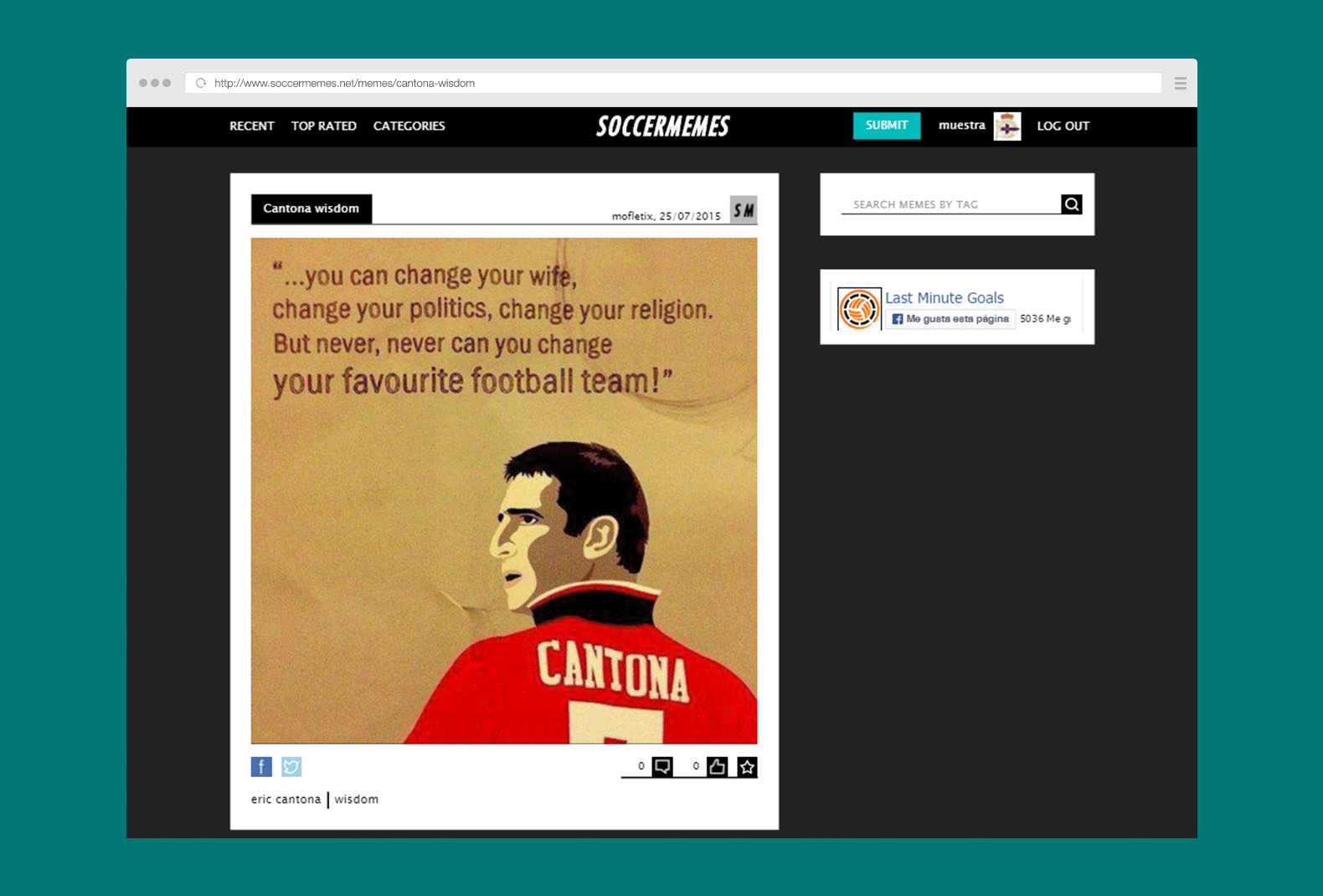Open the TOP RATED menu item
1323x896 pixels.
324,126
